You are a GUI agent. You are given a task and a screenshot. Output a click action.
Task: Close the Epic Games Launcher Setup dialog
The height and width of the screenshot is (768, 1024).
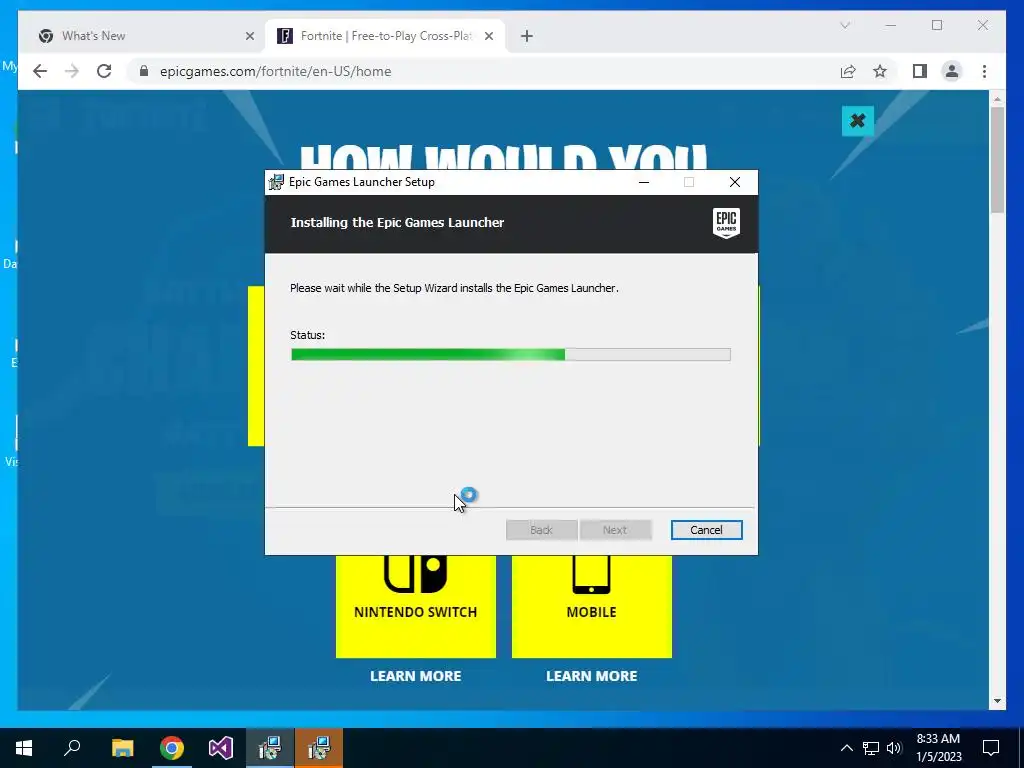click(x=735, y=182)
